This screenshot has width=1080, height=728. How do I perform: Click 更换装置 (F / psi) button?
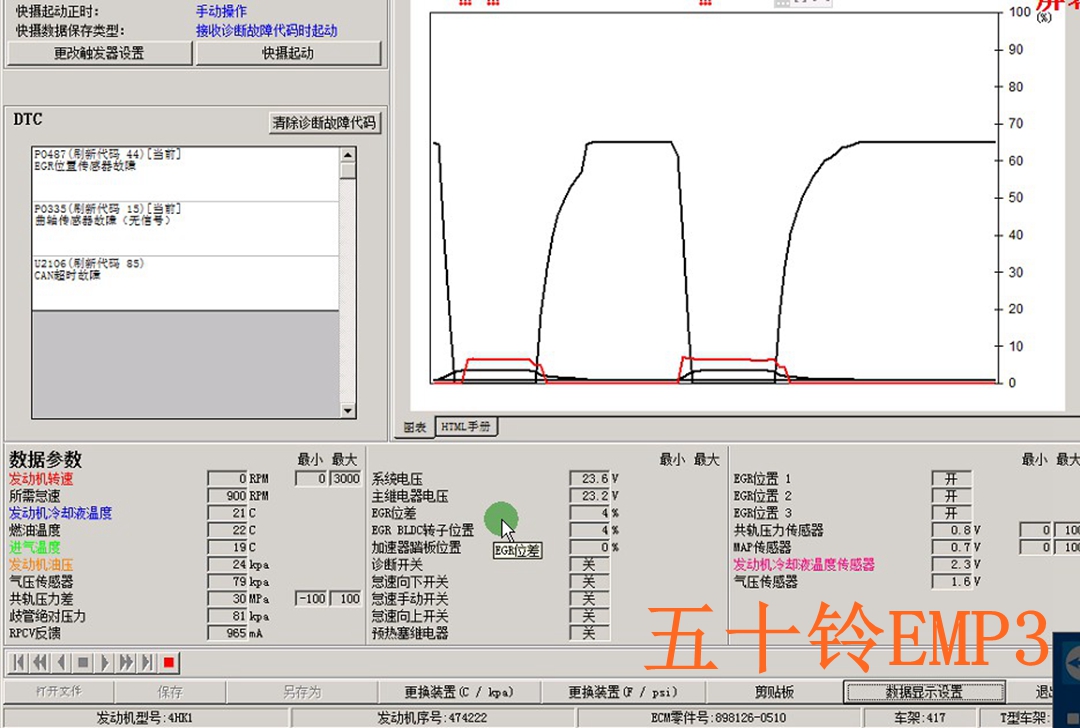click(623, 691)
